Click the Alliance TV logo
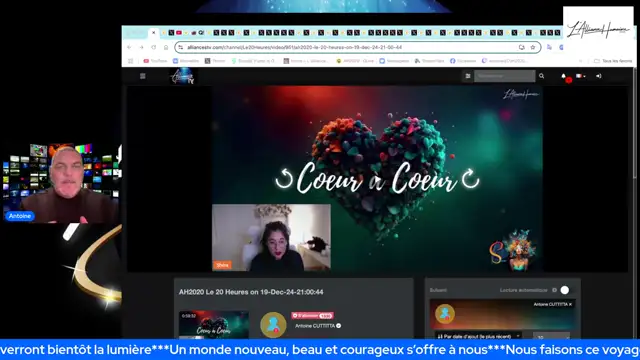 [x=183, y=76]
